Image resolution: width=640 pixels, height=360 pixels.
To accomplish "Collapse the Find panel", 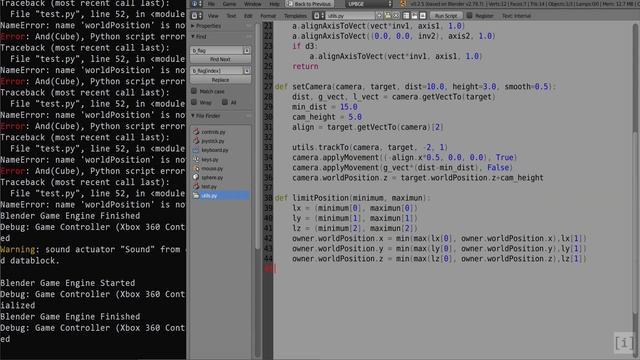I will (193, 36).
